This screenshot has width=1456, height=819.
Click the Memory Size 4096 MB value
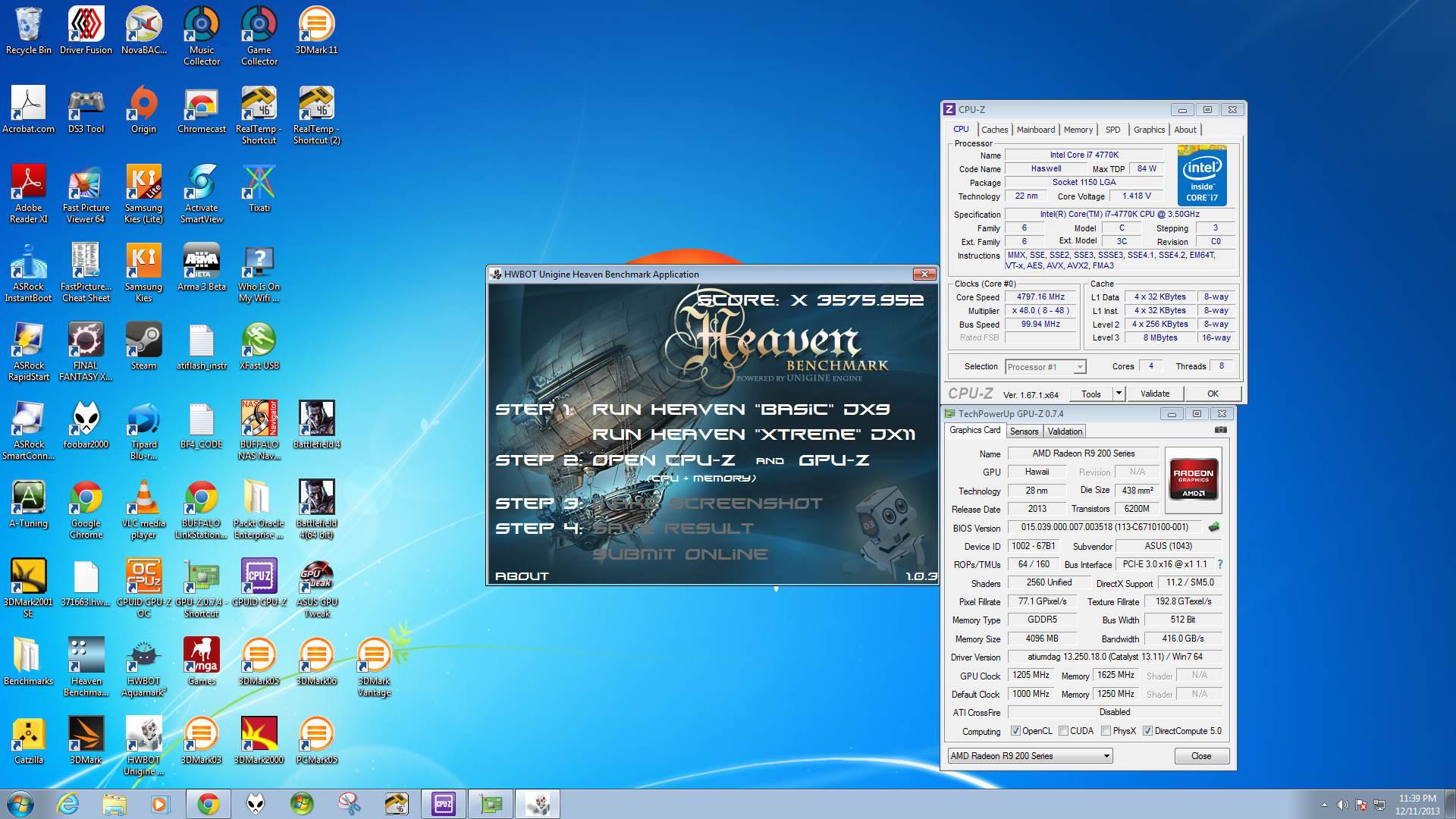tap(1042, 639)
